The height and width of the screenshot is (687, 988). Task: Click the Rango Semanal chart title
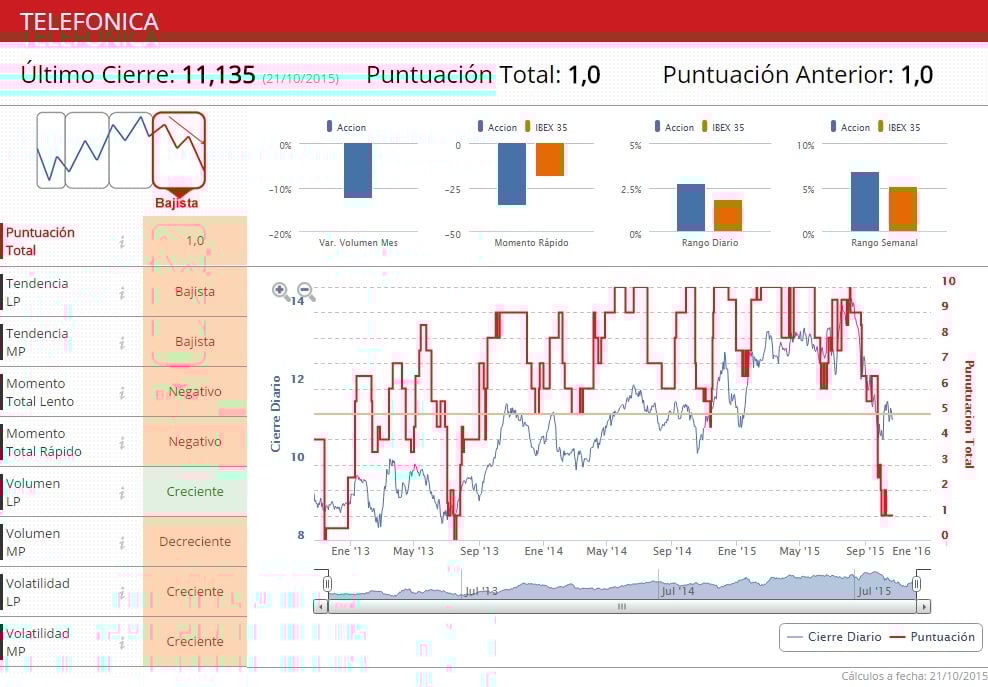pyautogui.click(x=884, y=243)
